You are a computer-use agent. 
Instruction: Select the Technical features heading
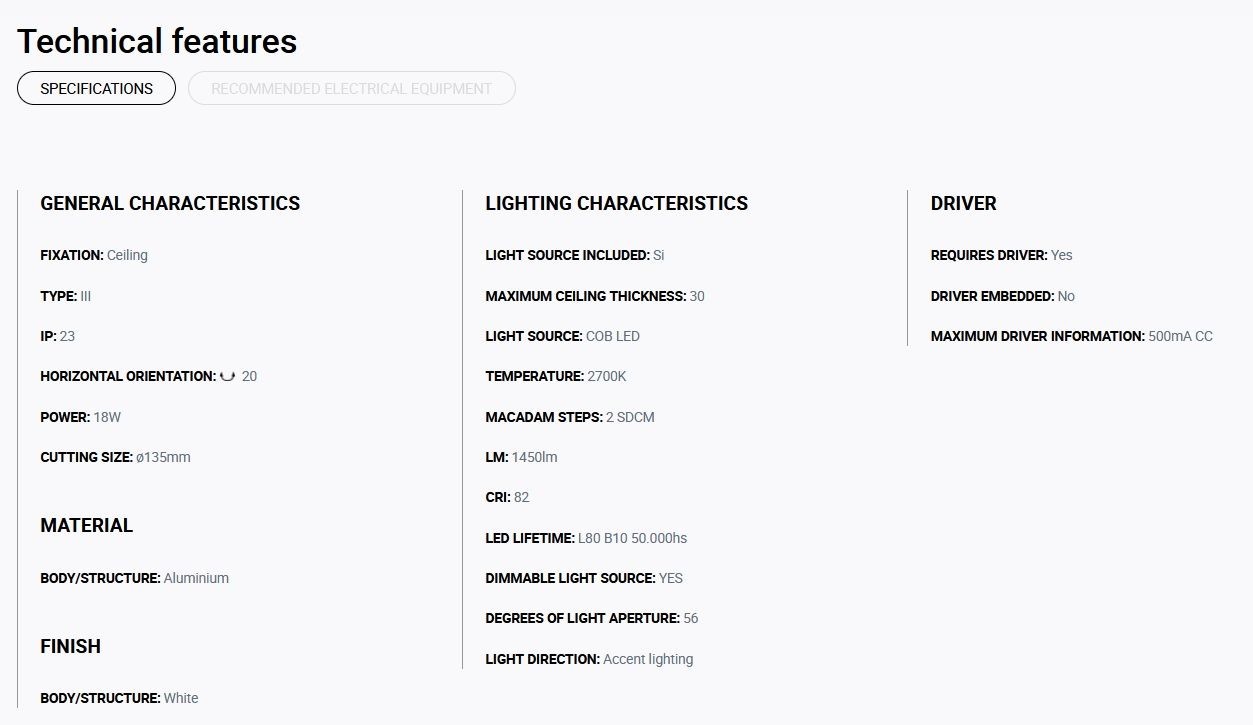coord(157,41)
